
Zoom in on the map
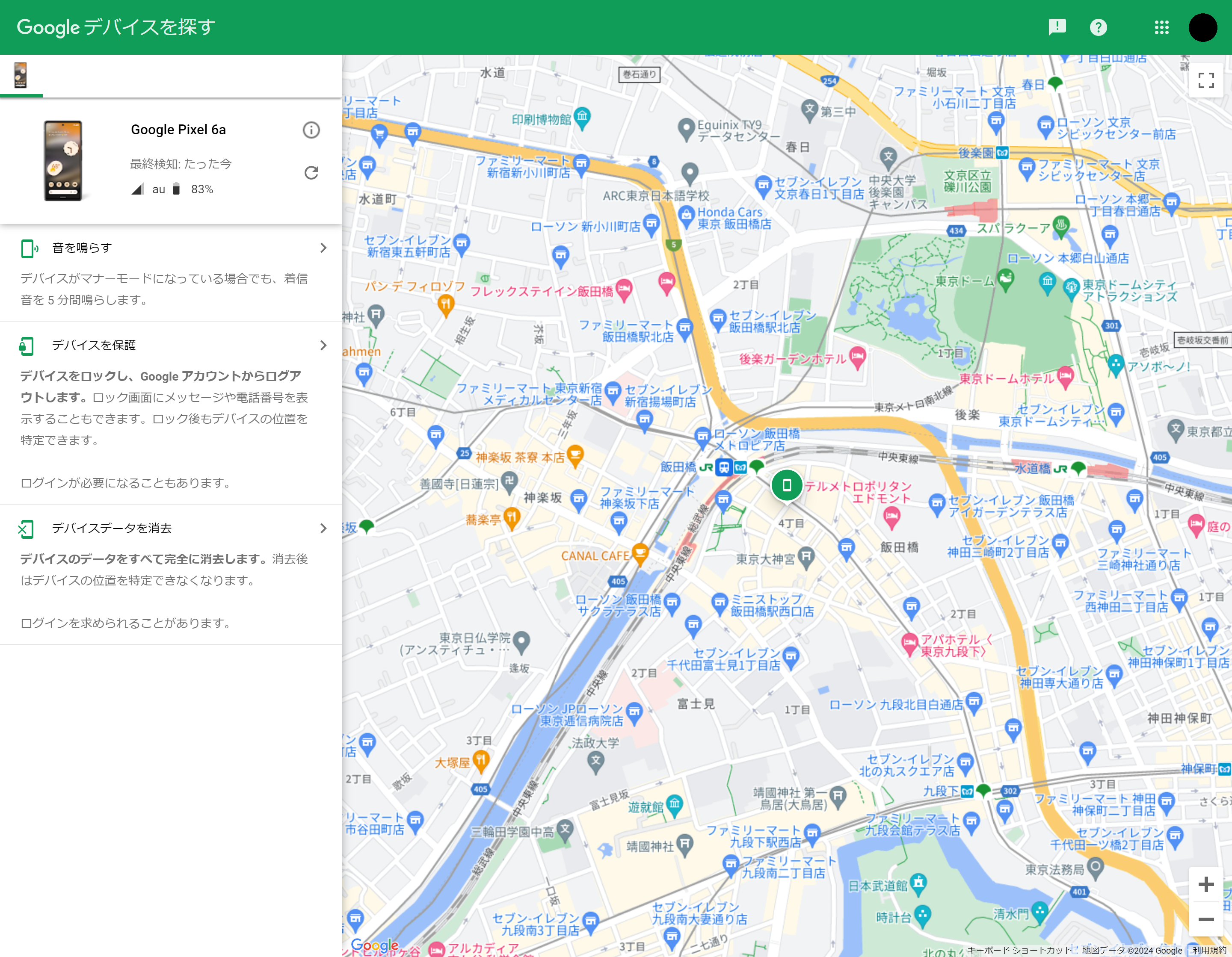(1205, 884)
